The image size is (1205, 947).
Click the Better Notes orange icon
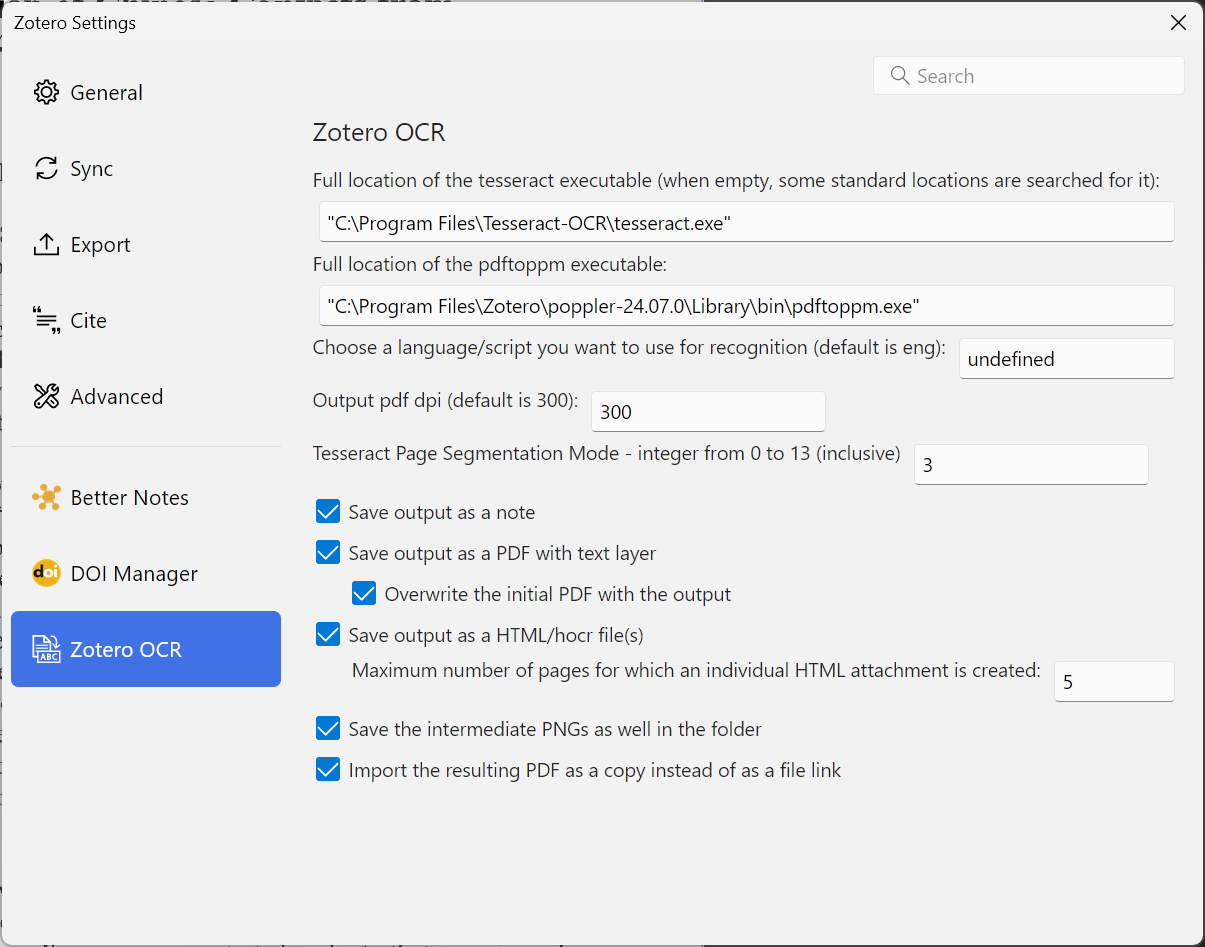(46, 498)
